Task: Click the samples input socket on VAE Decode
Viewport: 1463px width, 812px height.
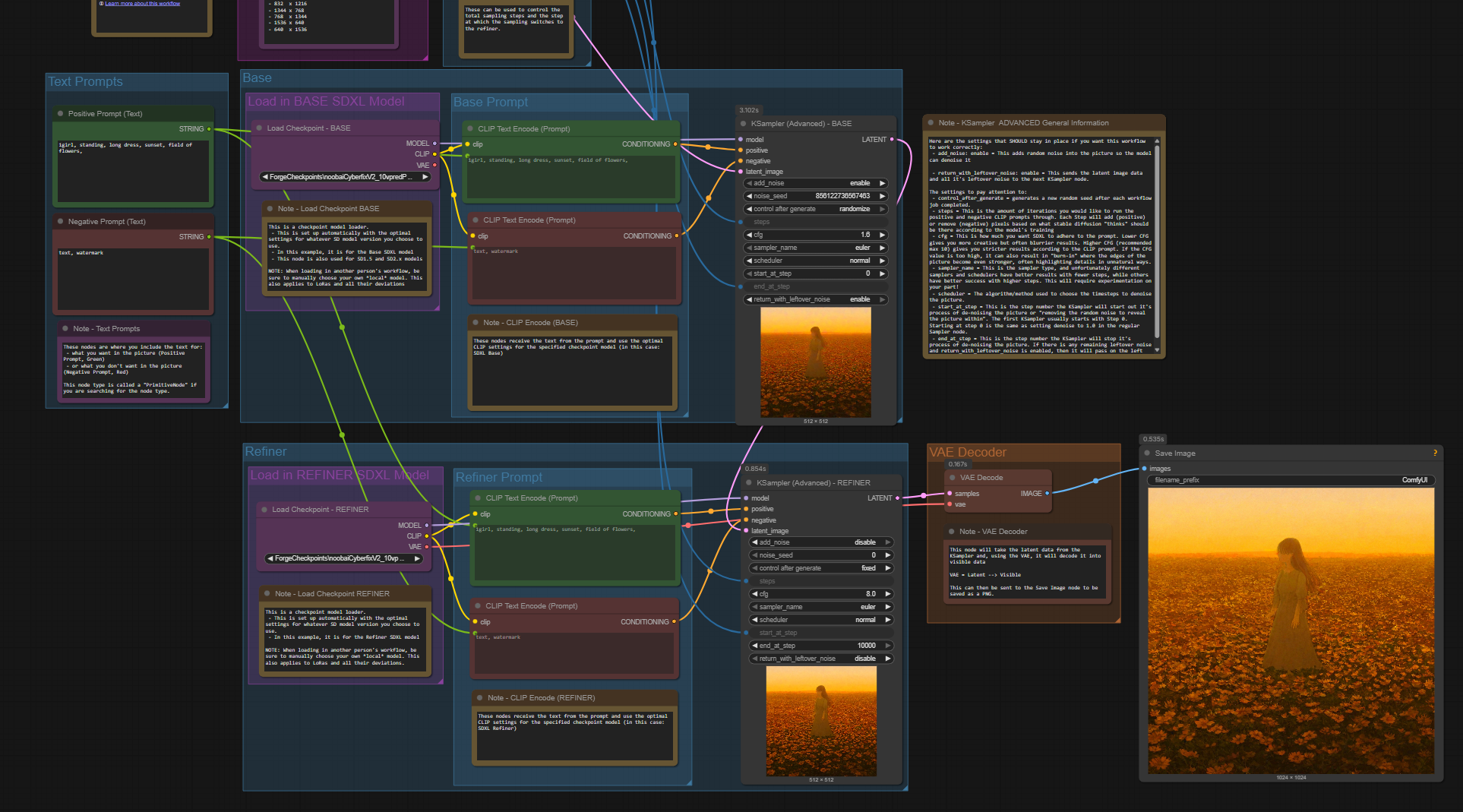Action: pos(950,494)
